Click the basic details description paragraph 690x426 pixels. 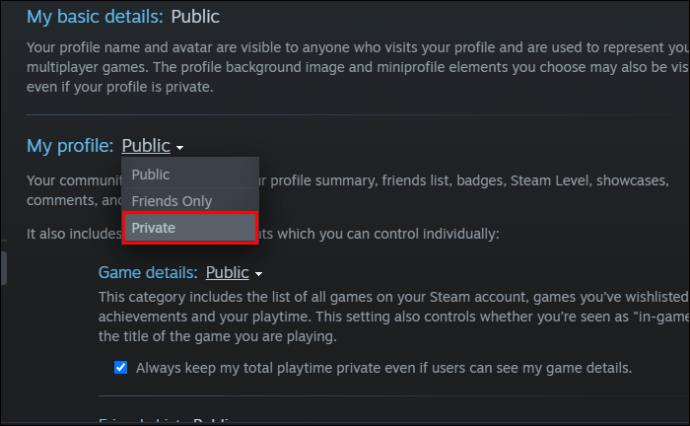click(357, 67)
